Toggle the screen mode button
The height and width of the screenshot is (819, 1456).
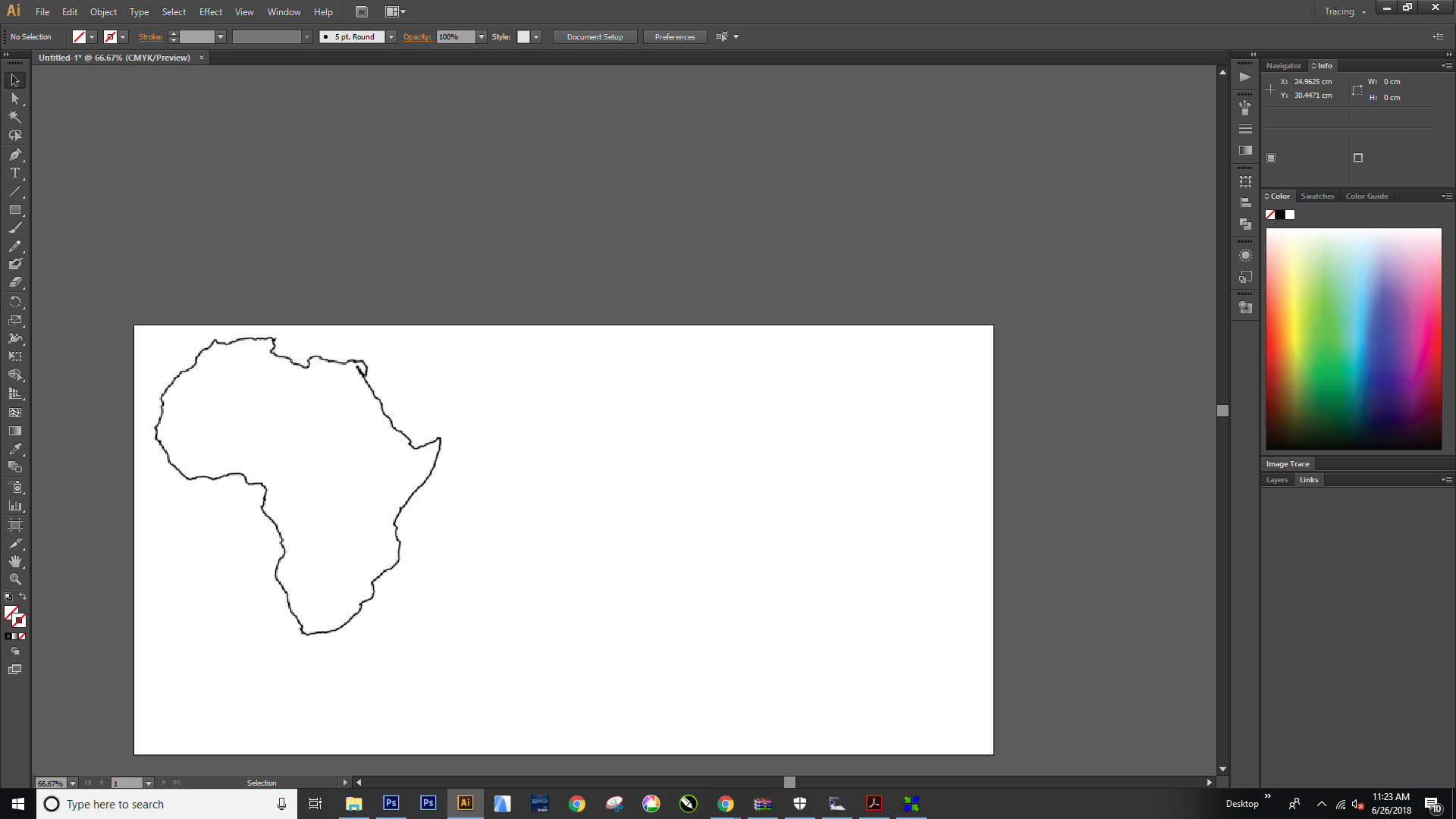14,670
